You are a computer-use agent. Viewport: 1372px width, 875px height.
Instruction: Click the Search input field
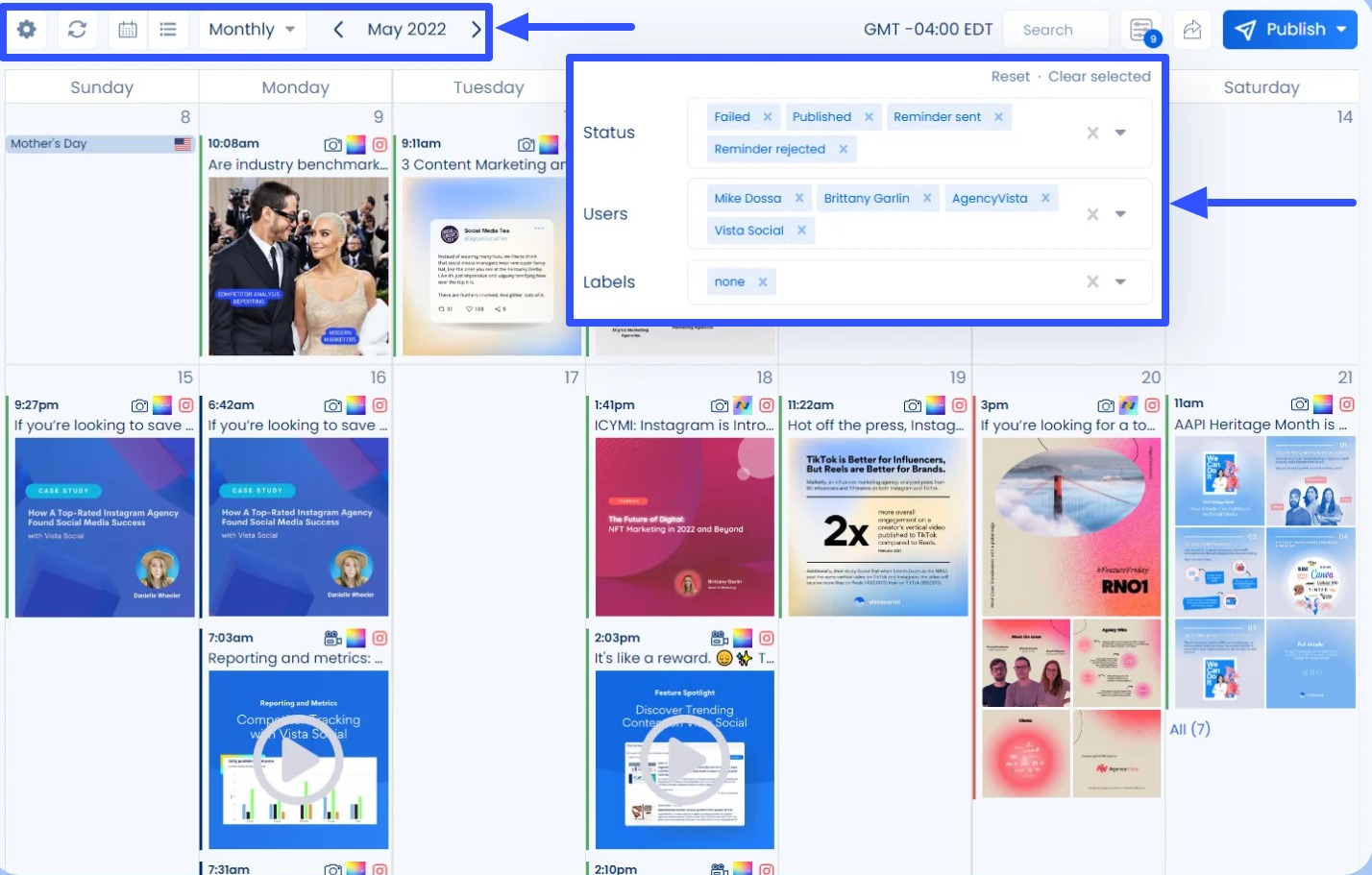[x=1055, y=29]
